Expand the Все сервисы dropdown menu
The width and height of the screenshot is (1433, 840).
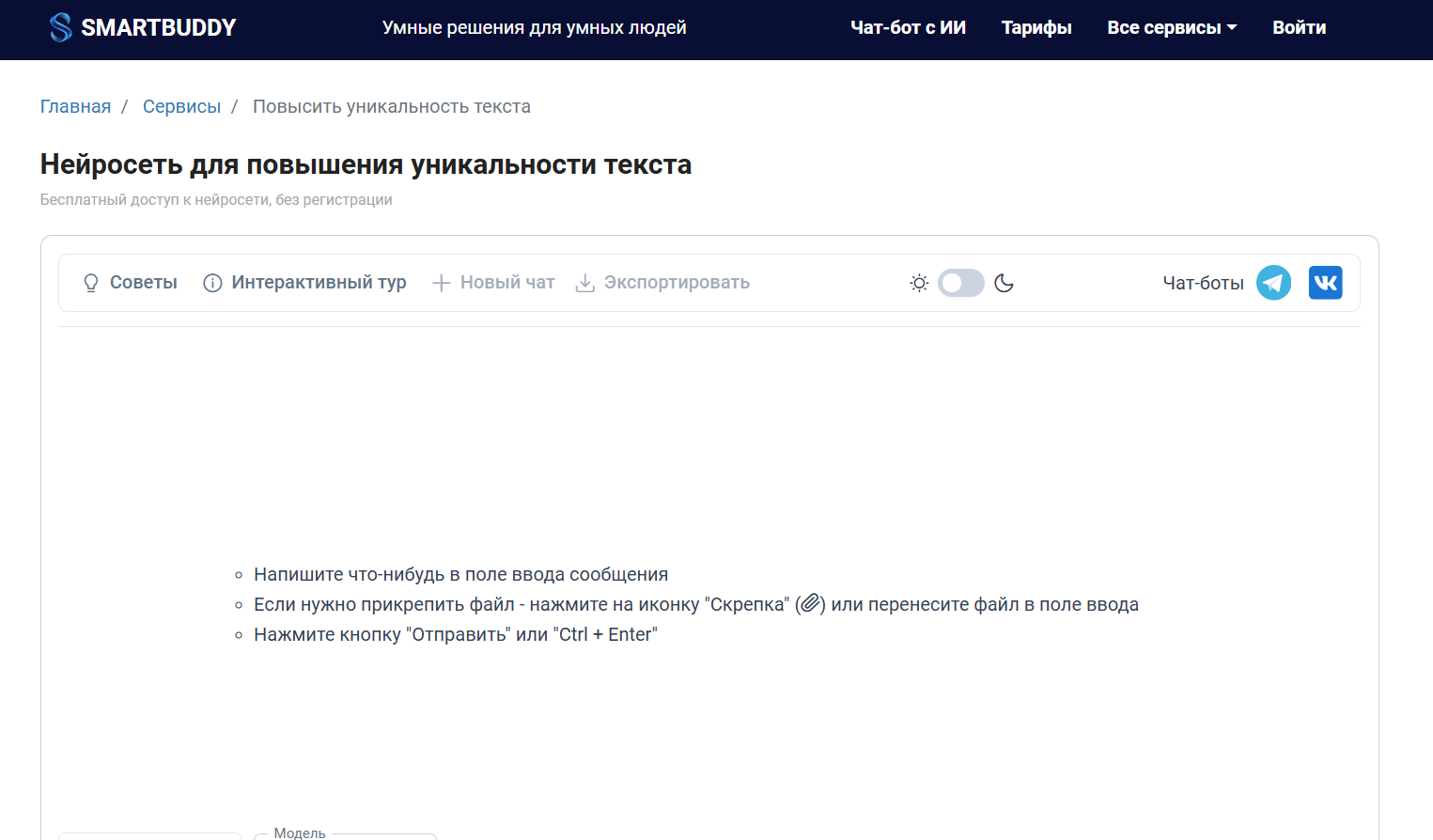click(1171, 28)
